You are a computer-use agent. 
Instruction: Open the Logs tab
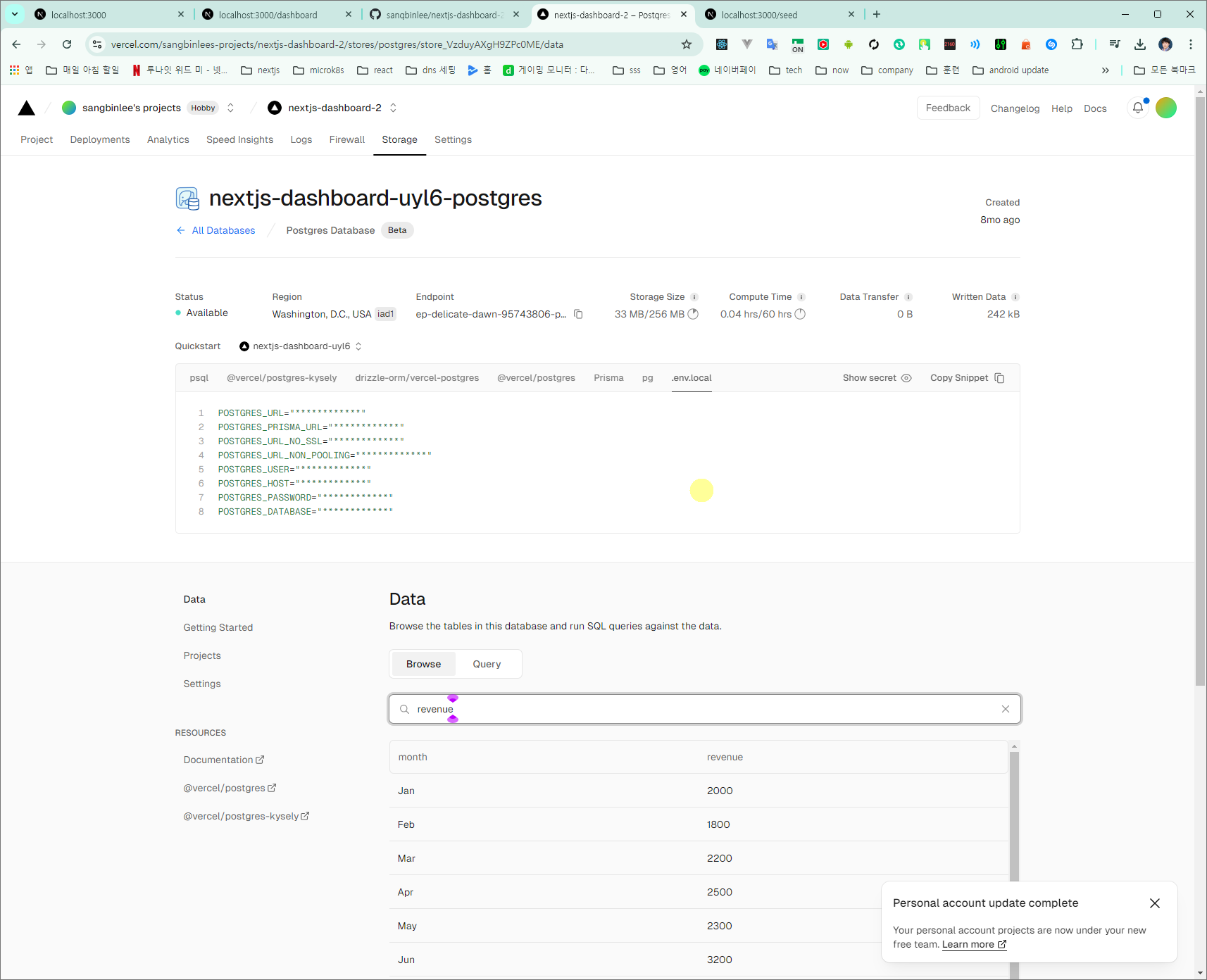click(301, 139)
